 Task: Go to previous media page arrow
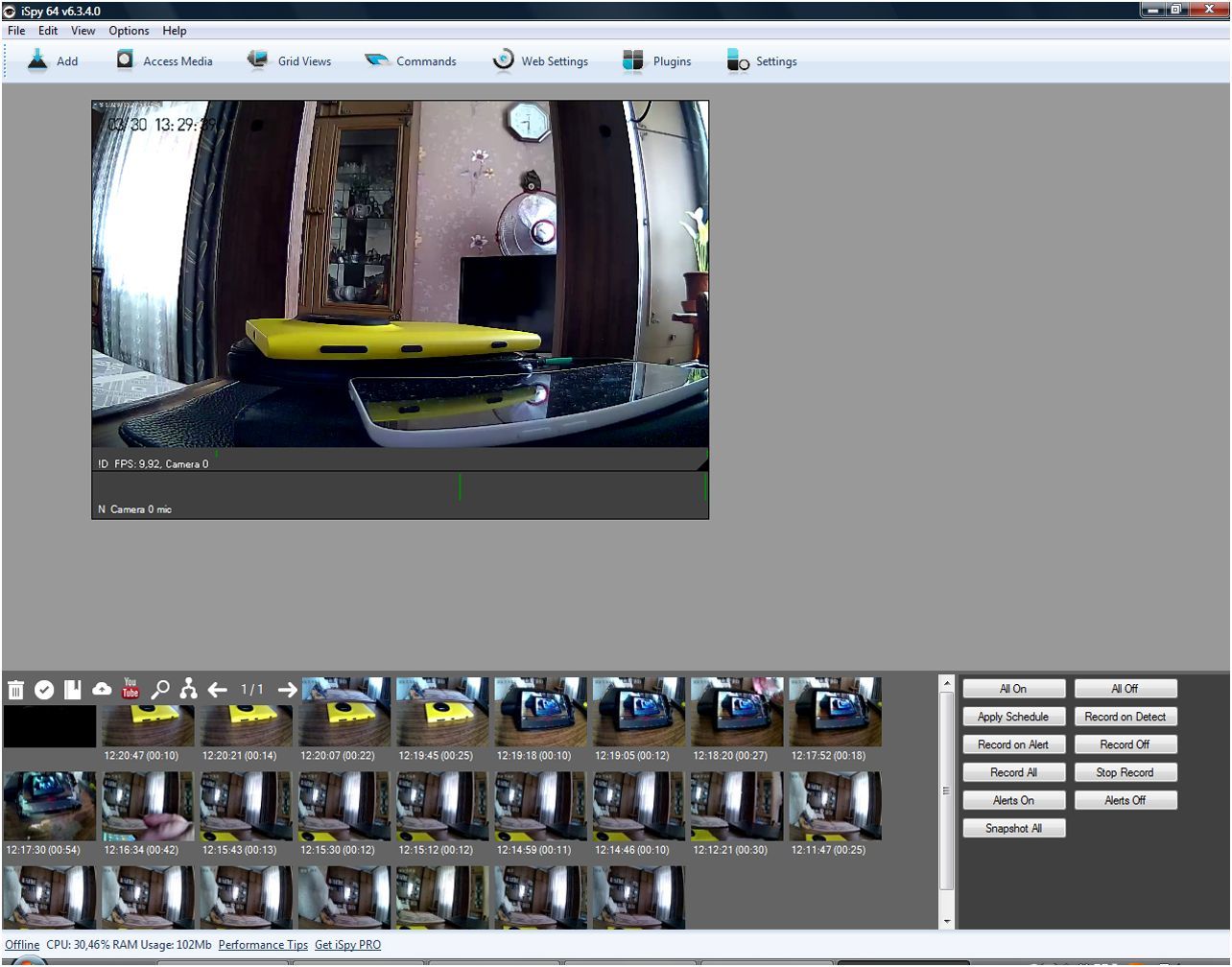[218, 689]
